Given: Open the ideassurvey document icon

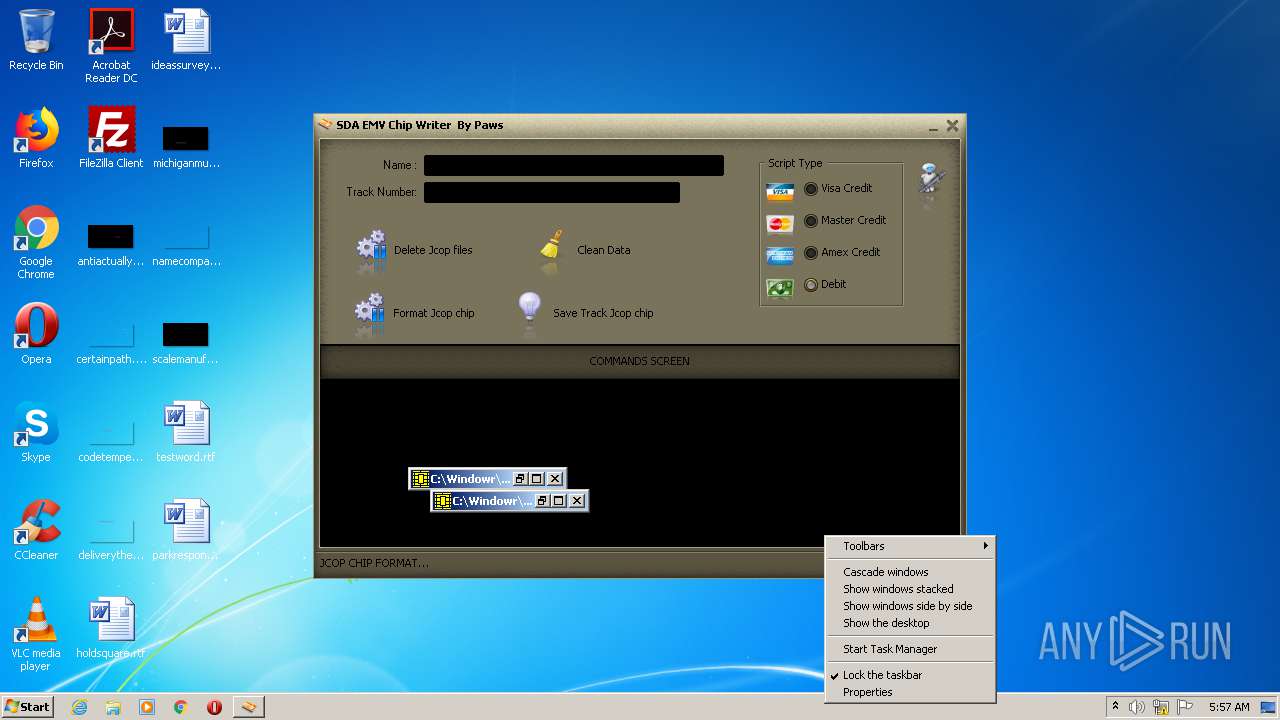Looking at the screenshot, I should [x=186, y=40].
